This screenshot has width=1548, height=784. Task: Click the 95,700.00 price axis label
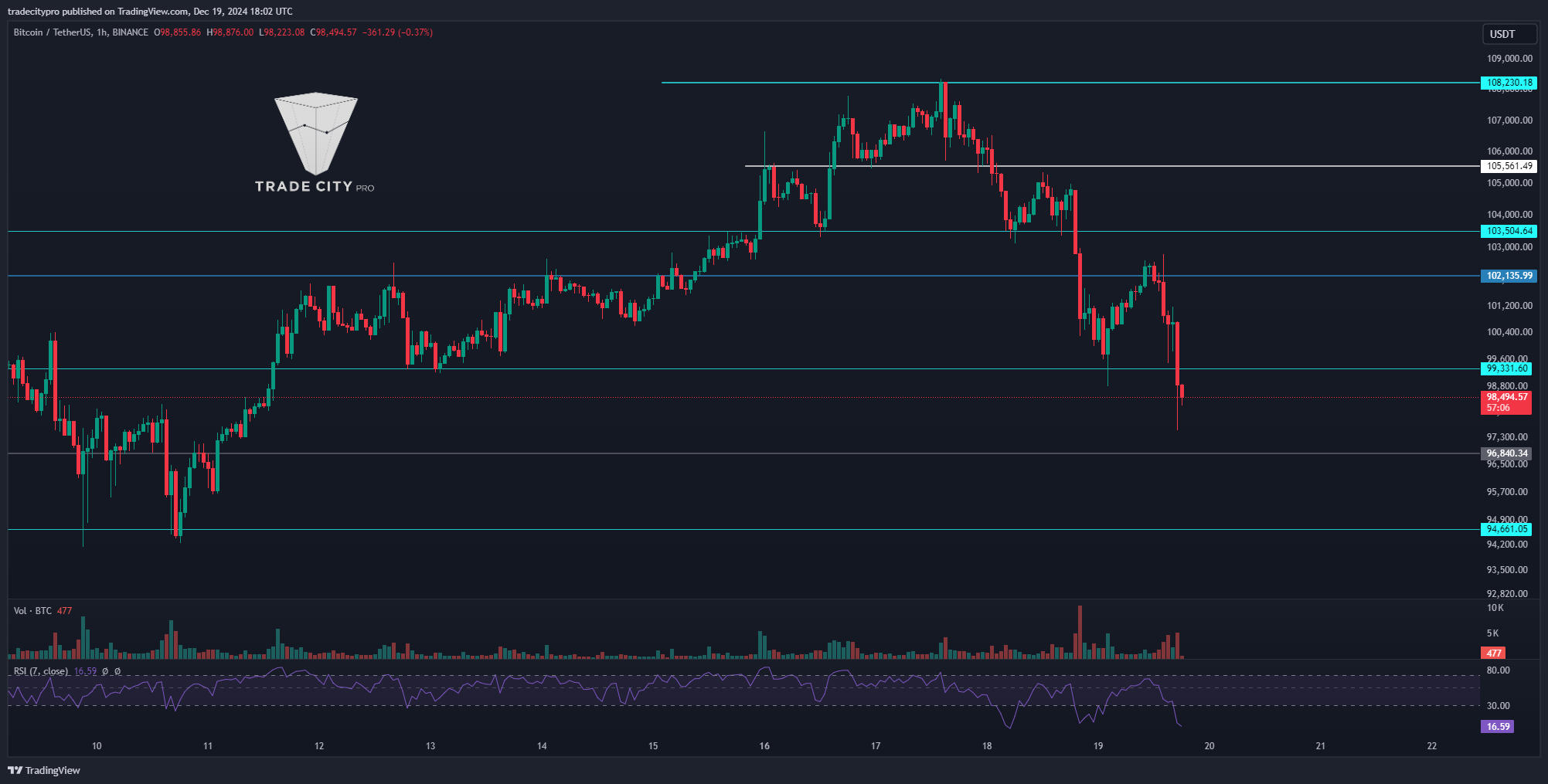point(1507,492)
